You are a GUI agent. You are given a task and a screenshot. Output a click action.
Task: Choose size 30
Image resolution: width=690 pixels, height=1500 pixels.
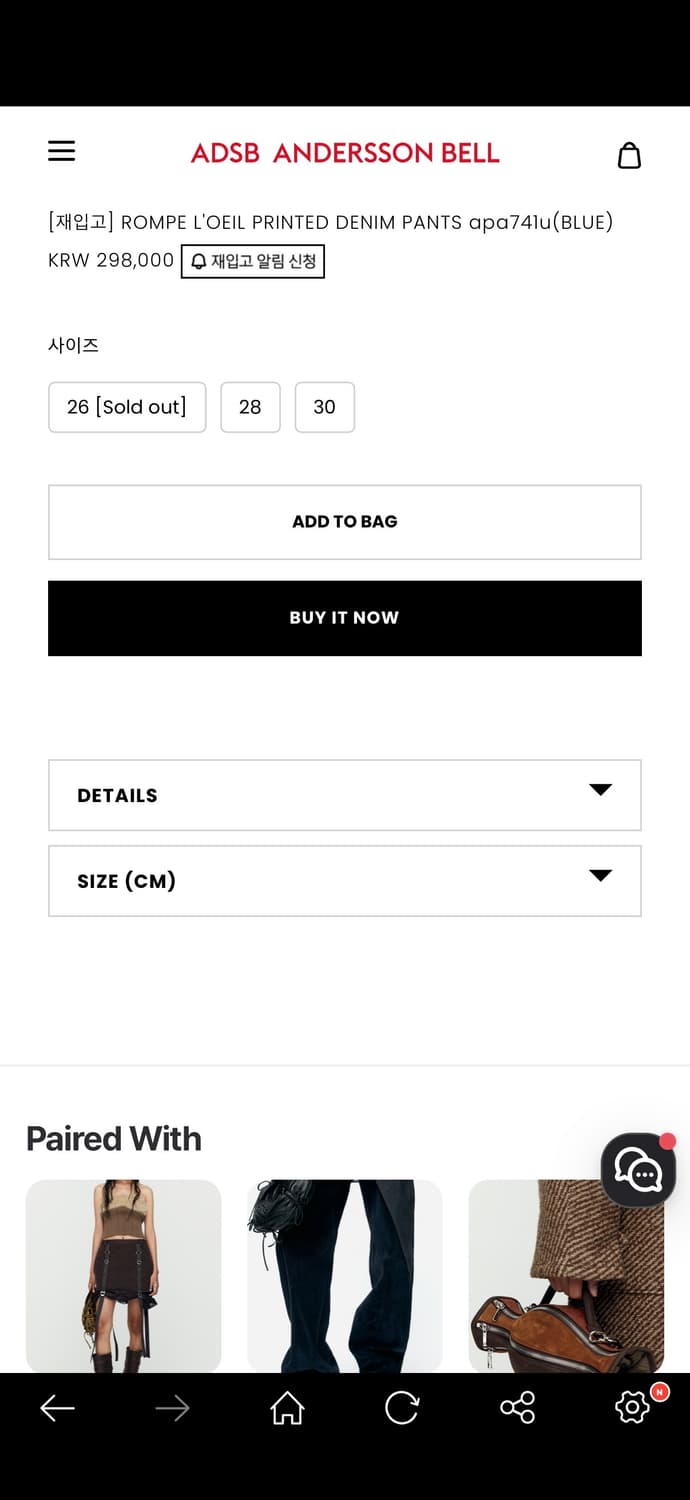[324, 407]
